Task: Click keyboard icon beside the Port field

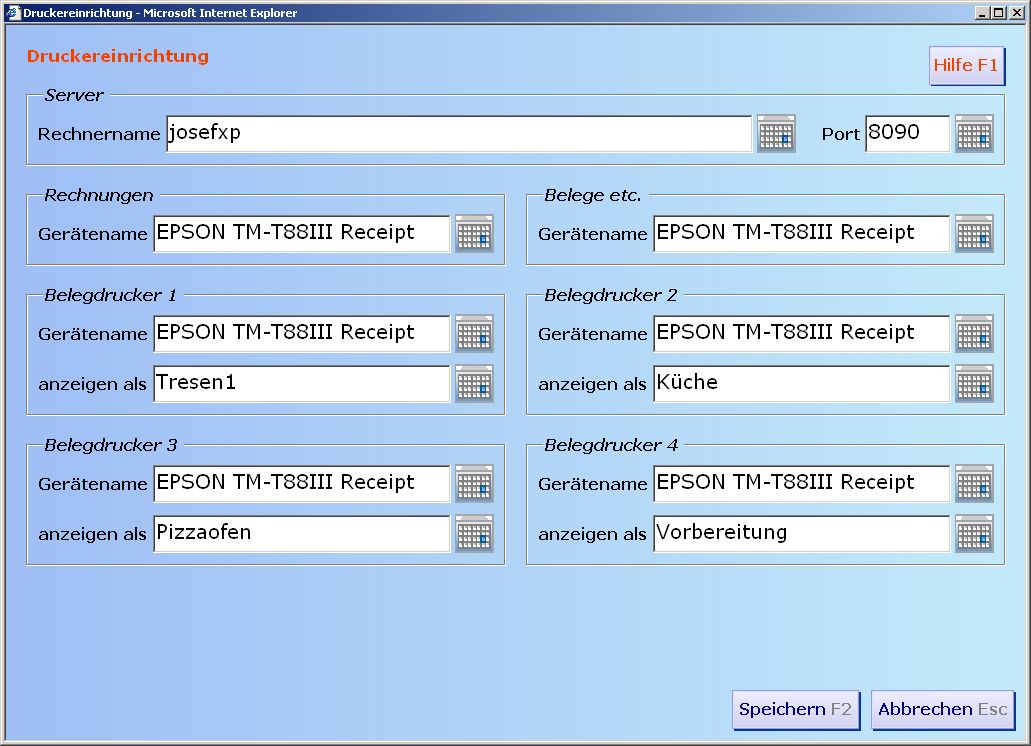Action: click(974, 134)
